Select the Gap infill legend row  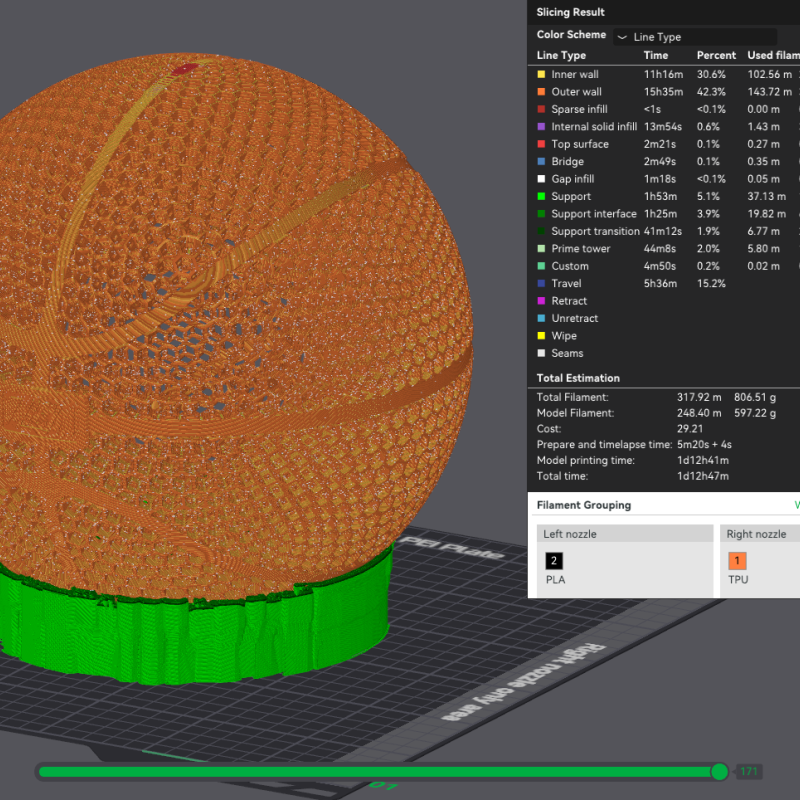[x=572, y=179]
